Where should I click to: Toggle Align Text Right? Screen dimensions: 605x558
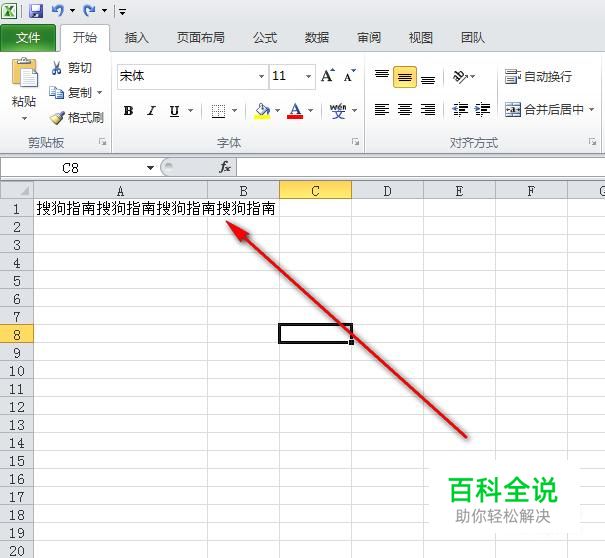(428, 110)
